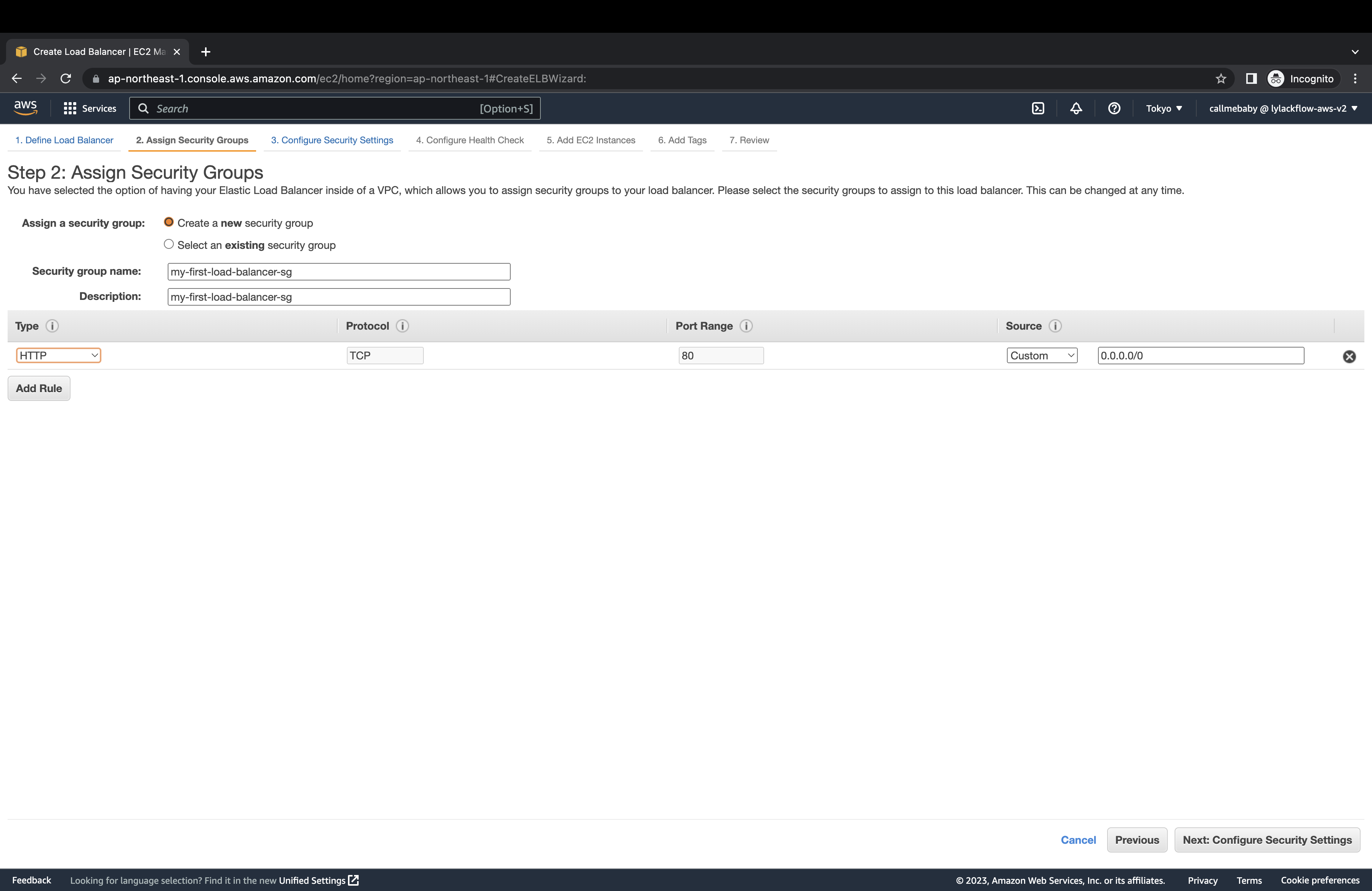This screenshot has width=1372, height=891.
Task: Click the Description input field
Action: [339, 297]
